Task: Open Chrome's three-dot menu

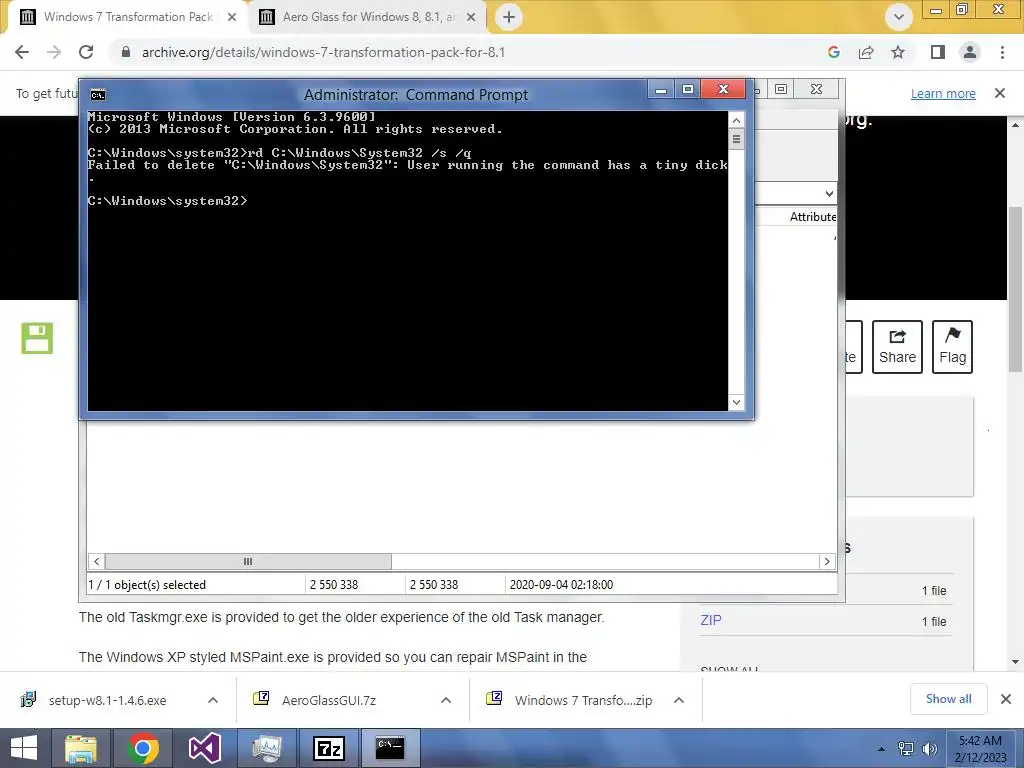Action: [x=1002, y=52]
